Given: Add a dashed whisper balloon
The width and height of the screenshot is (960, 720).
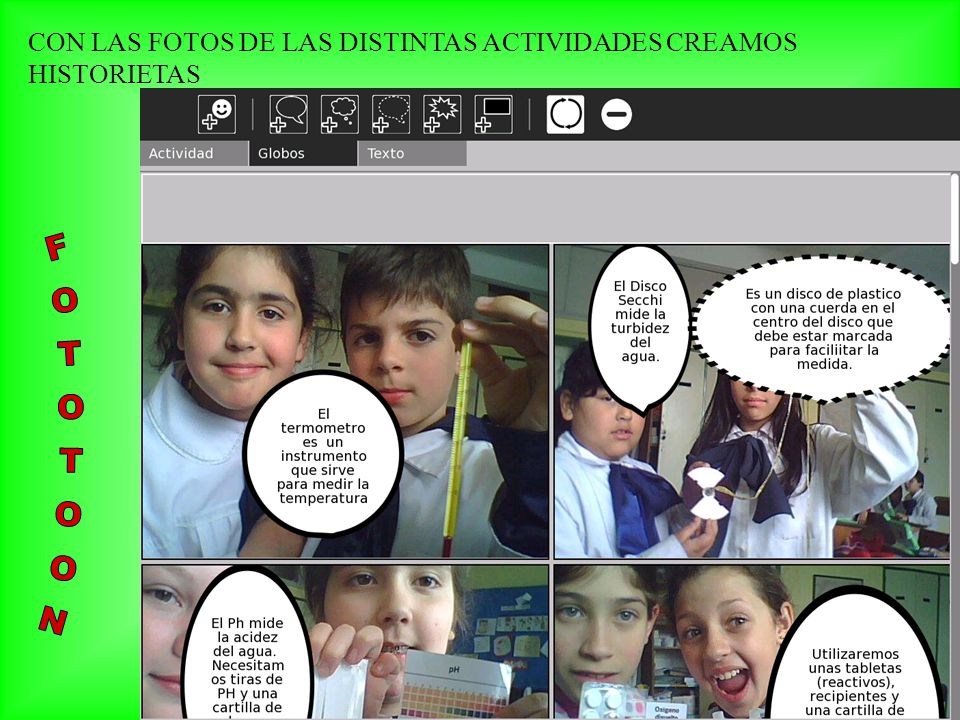Looking at the screenshot, I should tap(391, 114).
